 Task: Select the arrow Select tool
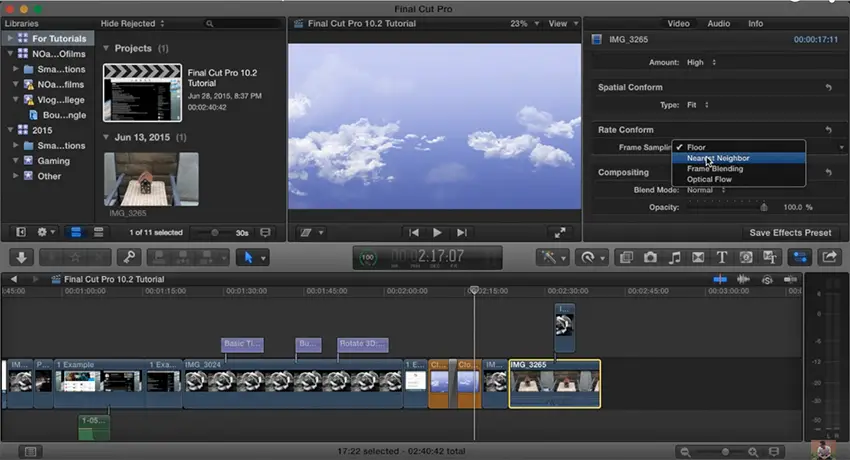pos(248,257)
